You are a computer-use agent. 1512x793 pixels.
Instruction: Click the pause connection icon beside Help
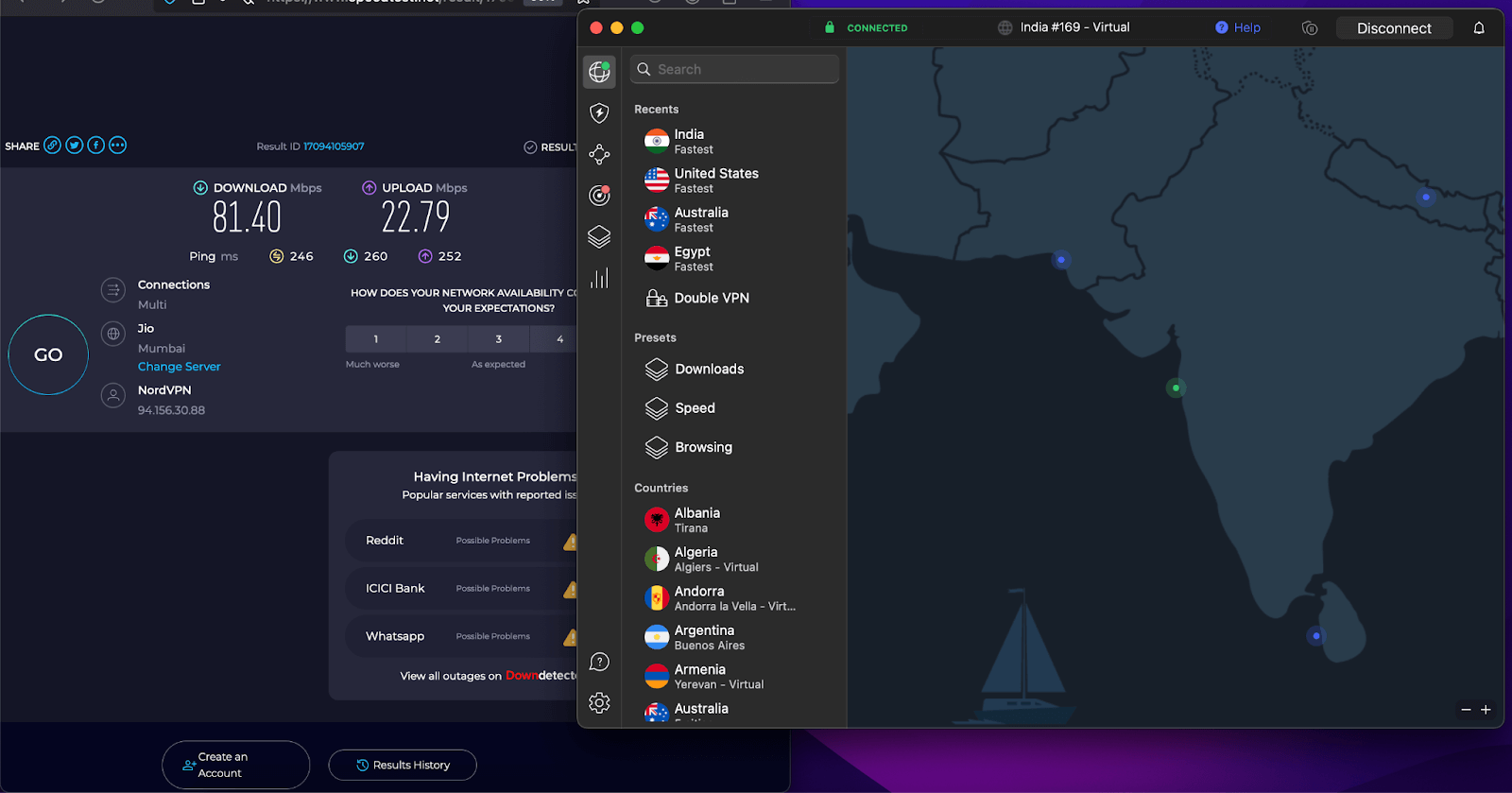1310,28
